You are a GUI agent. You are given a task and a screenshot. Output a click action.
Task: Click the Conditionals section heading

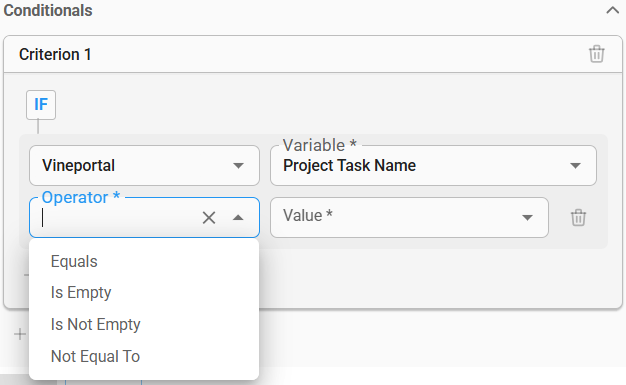(48, 10)
